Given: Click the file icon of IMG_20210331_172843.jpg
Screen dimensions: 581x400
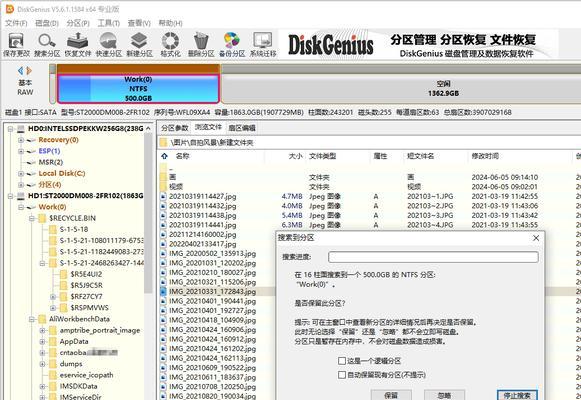Looking at the screenshot, I should click(x=163, y=292).
